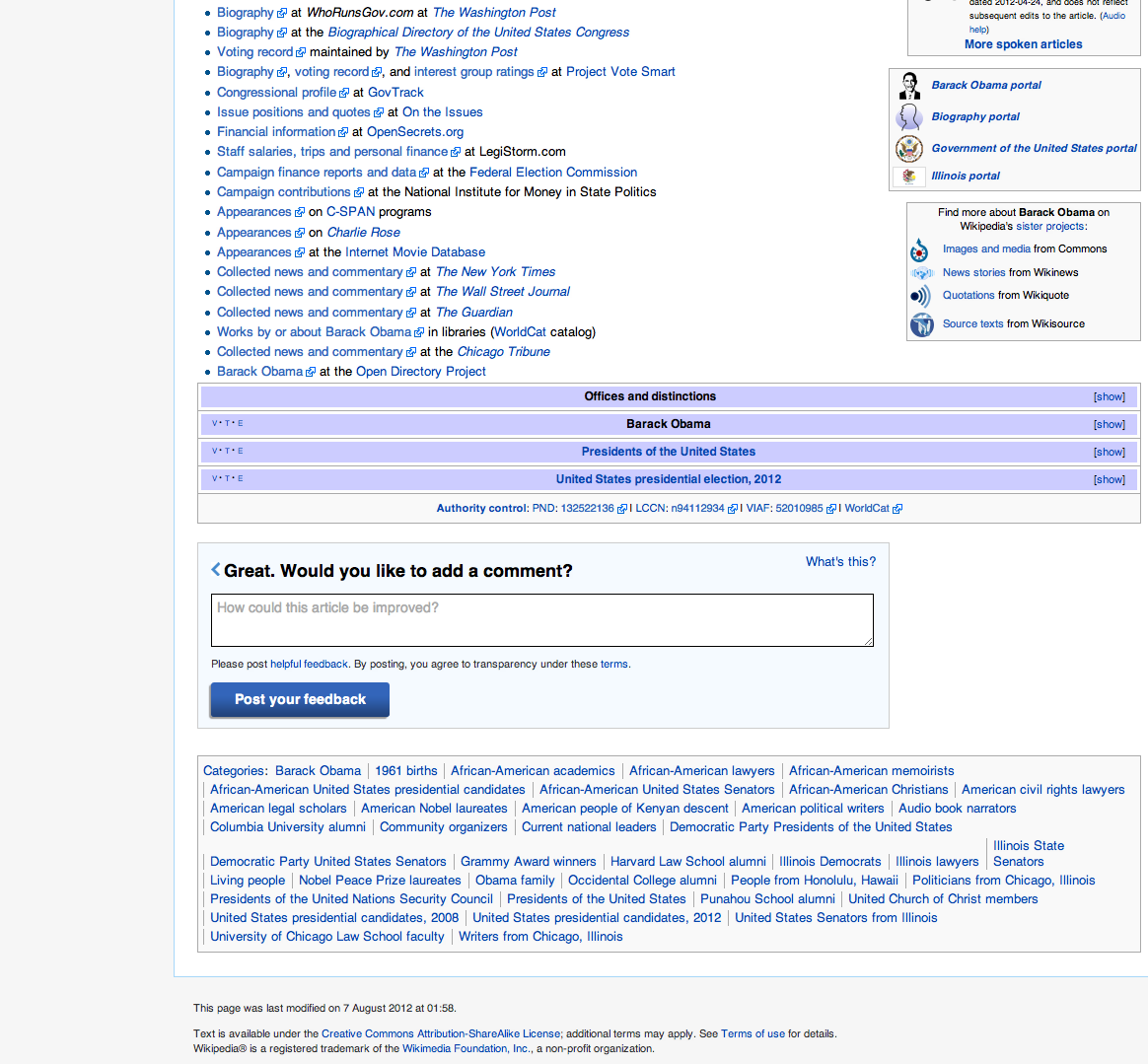Screen dimensions: 1148x1064
Task: Open Wikimedia Foundation, Inc. link
Action: click(467, 1048)
